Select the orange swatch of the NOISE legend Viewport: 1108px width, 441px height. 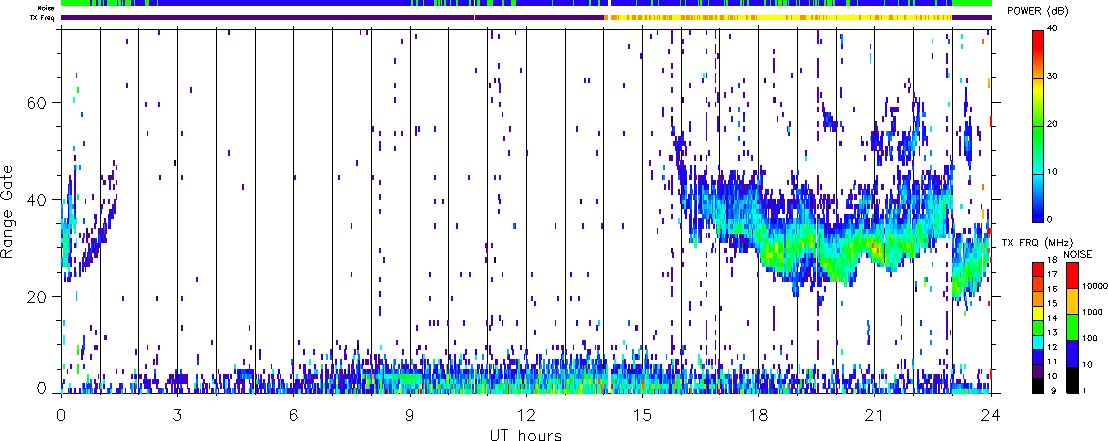point(1072,301)
